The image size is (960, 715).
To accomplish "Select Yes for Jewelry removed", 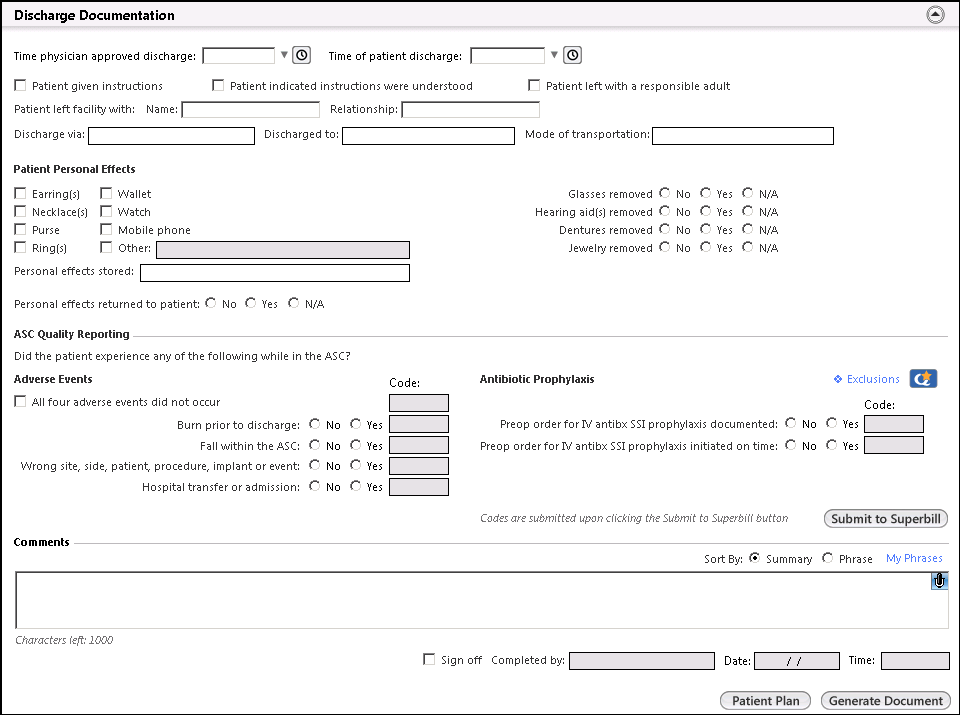I will point(705,247).
